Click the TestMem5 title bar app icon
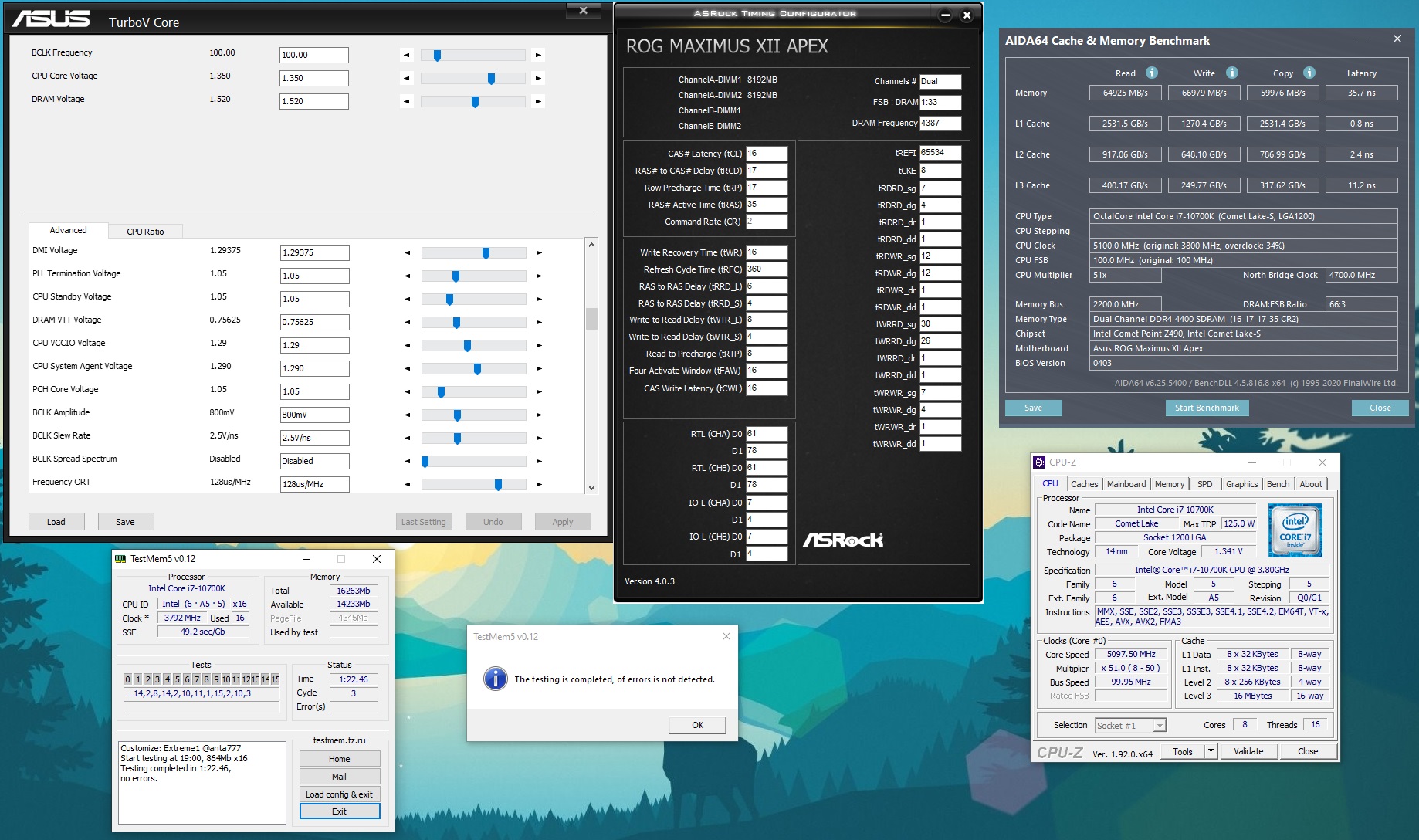 point(120,558)
